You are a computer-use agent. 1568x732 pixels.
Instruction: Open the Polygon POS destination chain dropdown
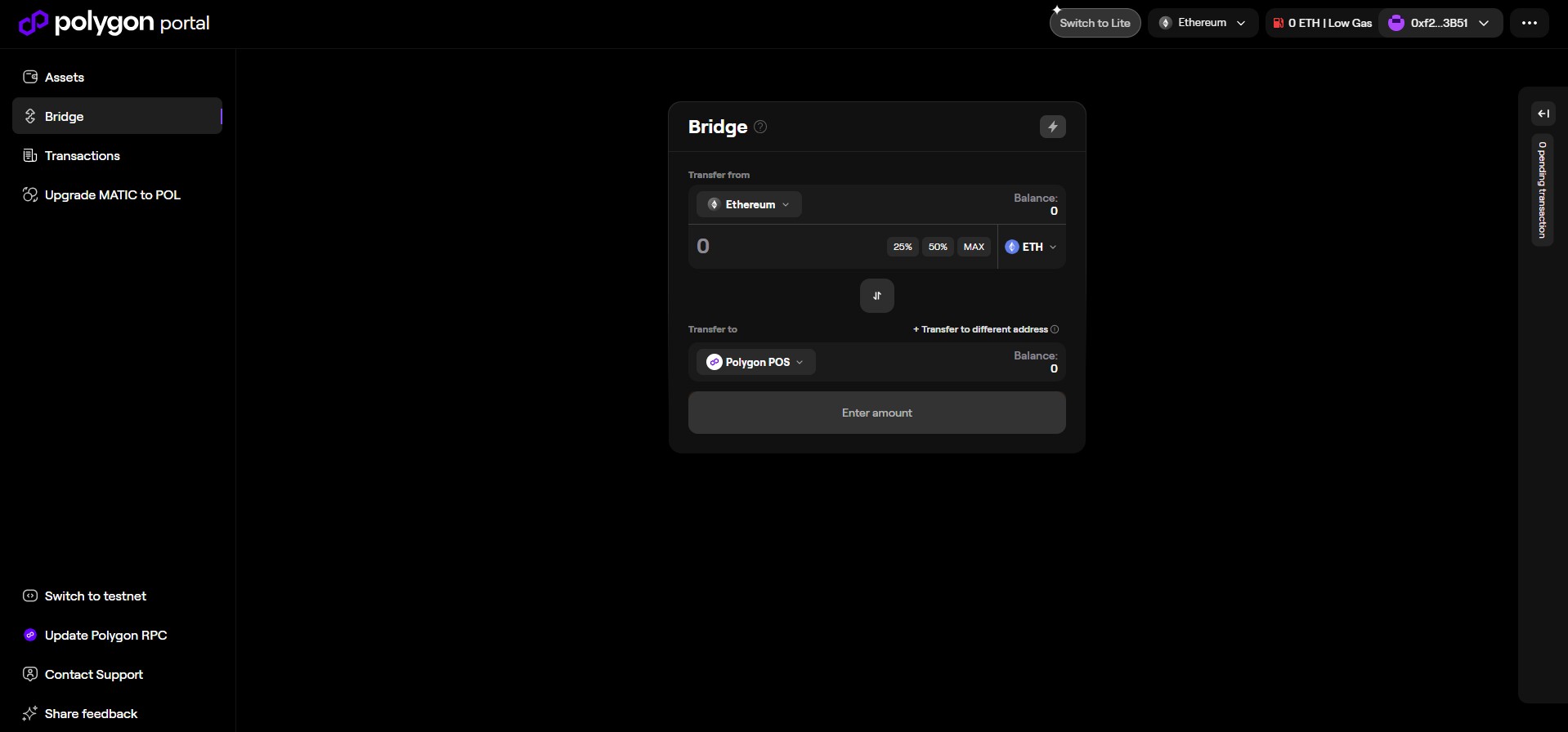click(x=755, y=362)
